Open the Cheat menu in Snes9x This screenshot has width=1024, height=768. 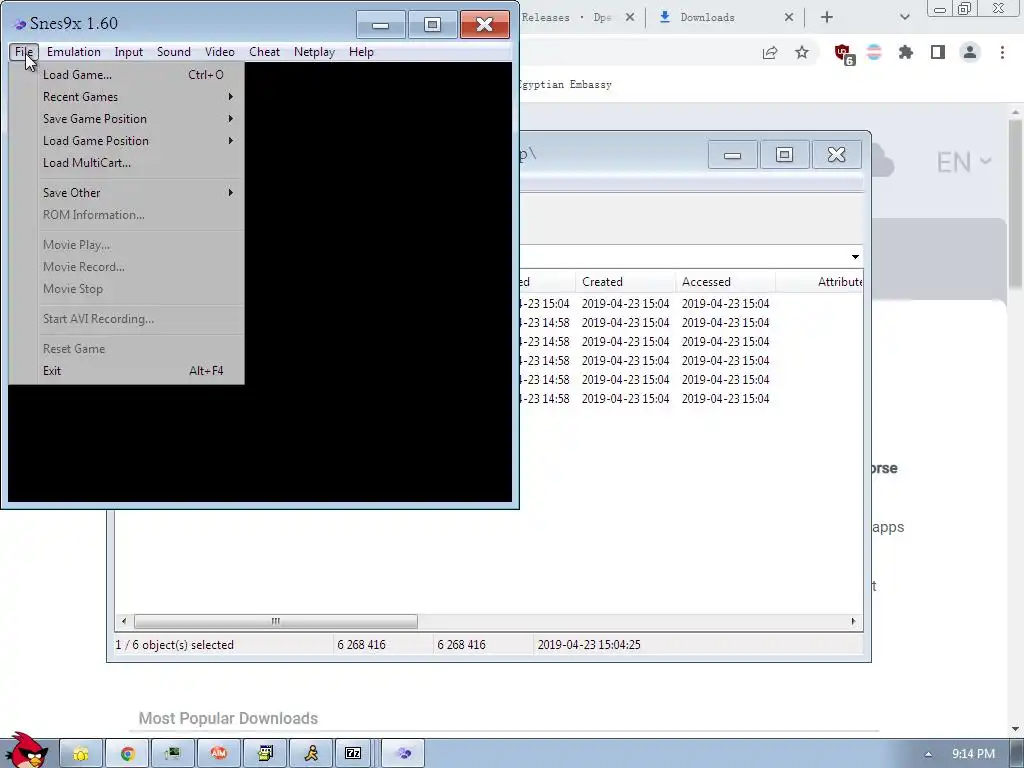click(264, 52)
